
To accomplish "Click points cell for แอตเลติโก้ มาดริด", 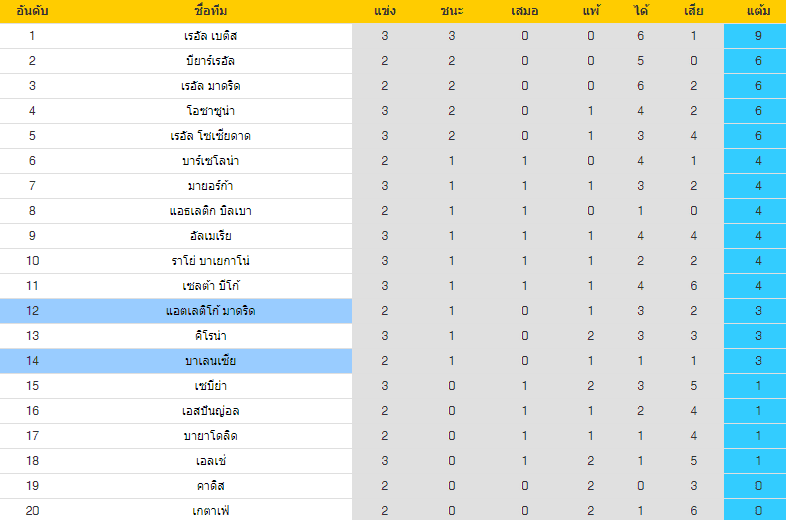I will pyautogui.click(x=758, y=311).
